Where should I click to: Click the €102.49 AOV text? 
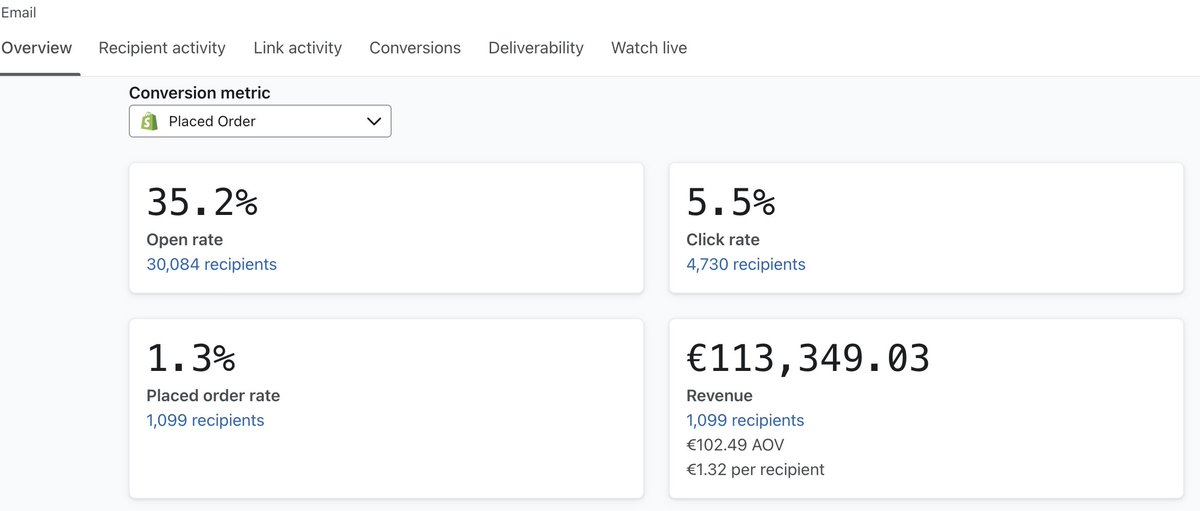click(735, 445)
